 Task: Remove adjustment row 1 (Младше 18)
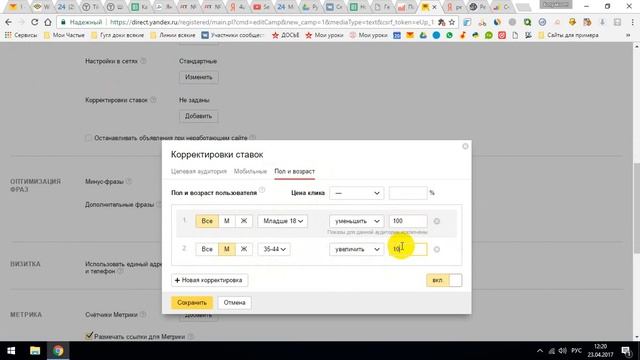[437, 221]
